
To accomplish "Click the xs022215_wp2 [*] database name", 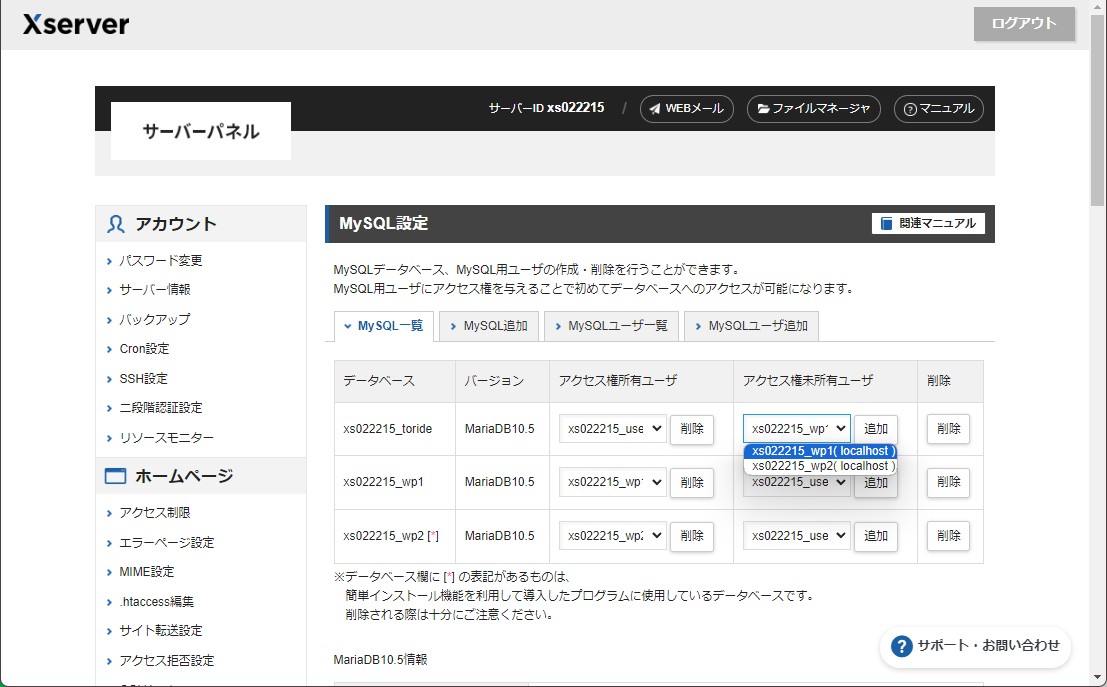I will coord(391,536).
